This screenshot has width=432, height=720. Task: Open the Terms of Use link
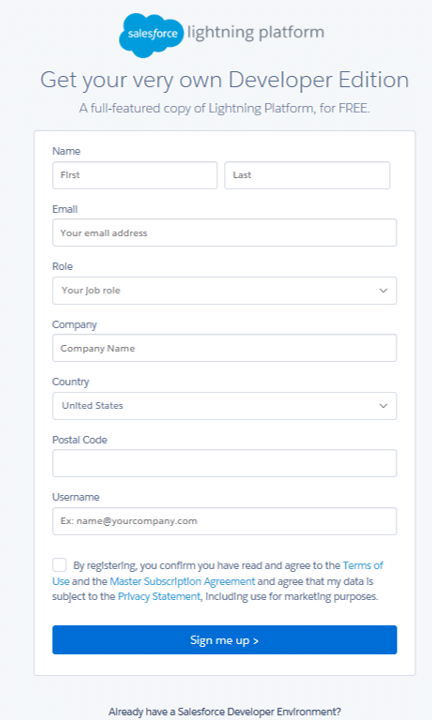click(363, 565)
